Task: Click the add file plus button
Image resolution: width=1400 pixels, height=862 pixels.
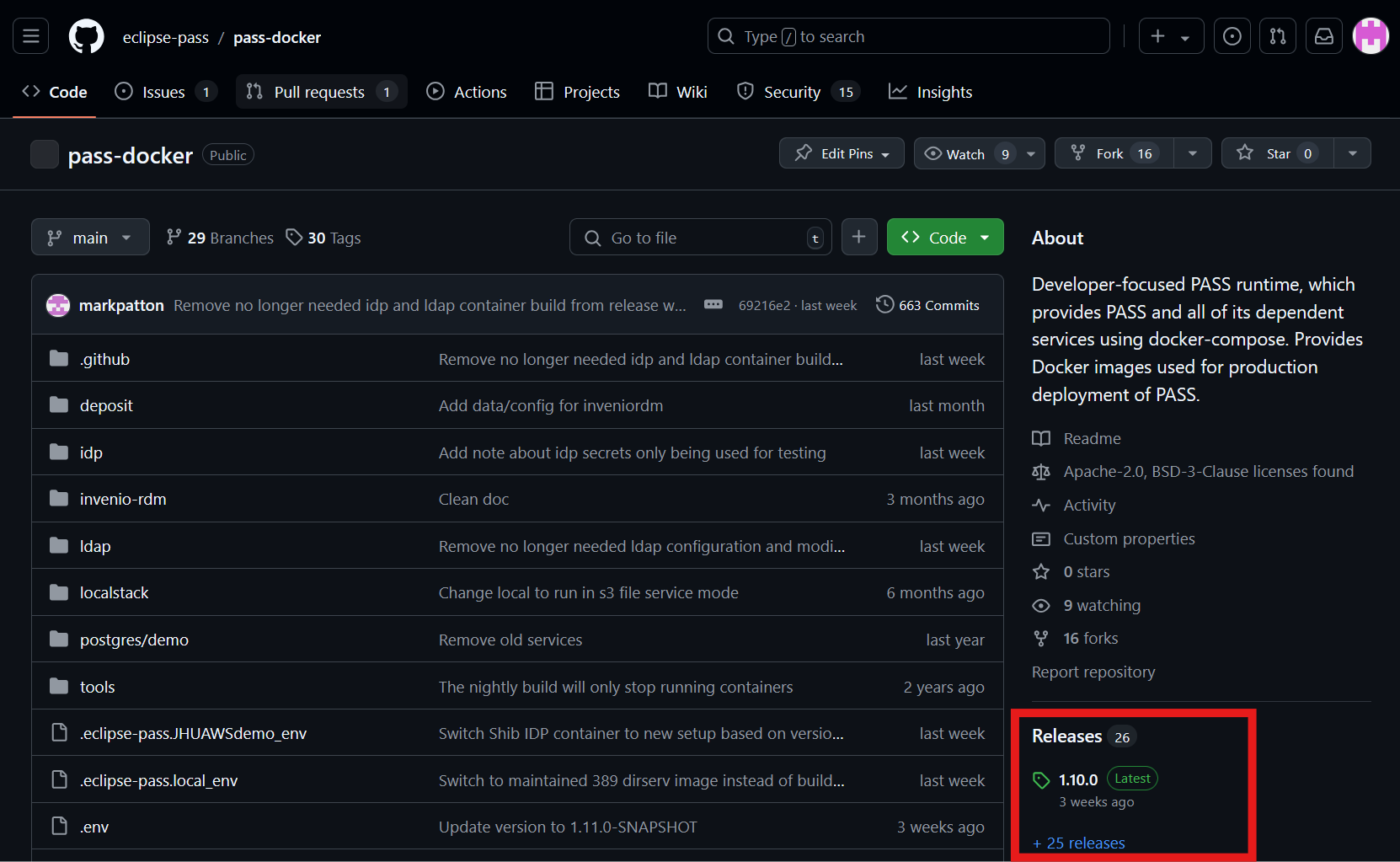Action: 859,238
